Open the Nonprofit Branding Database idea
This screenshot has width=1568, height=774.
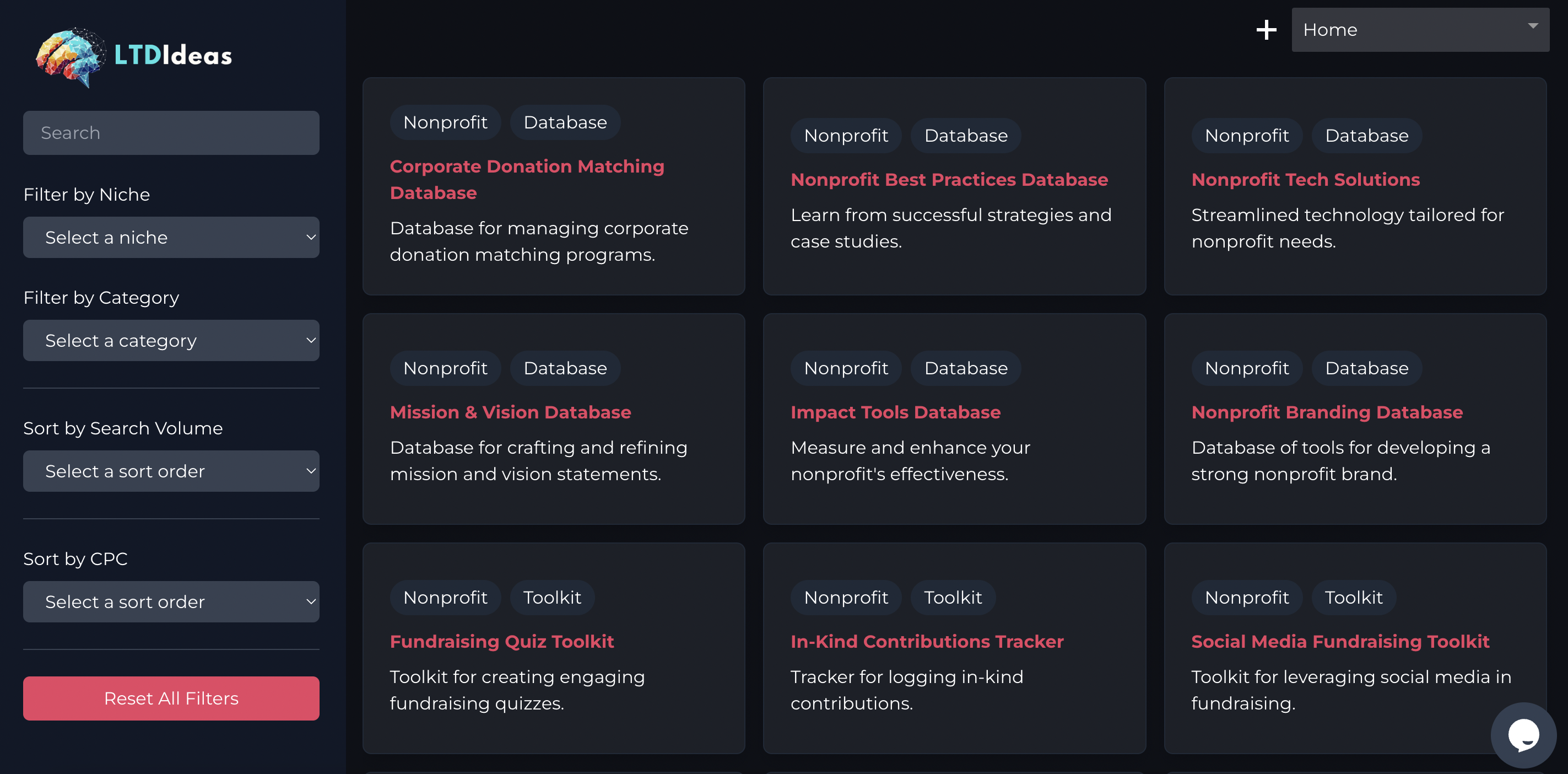(1326, 412)
